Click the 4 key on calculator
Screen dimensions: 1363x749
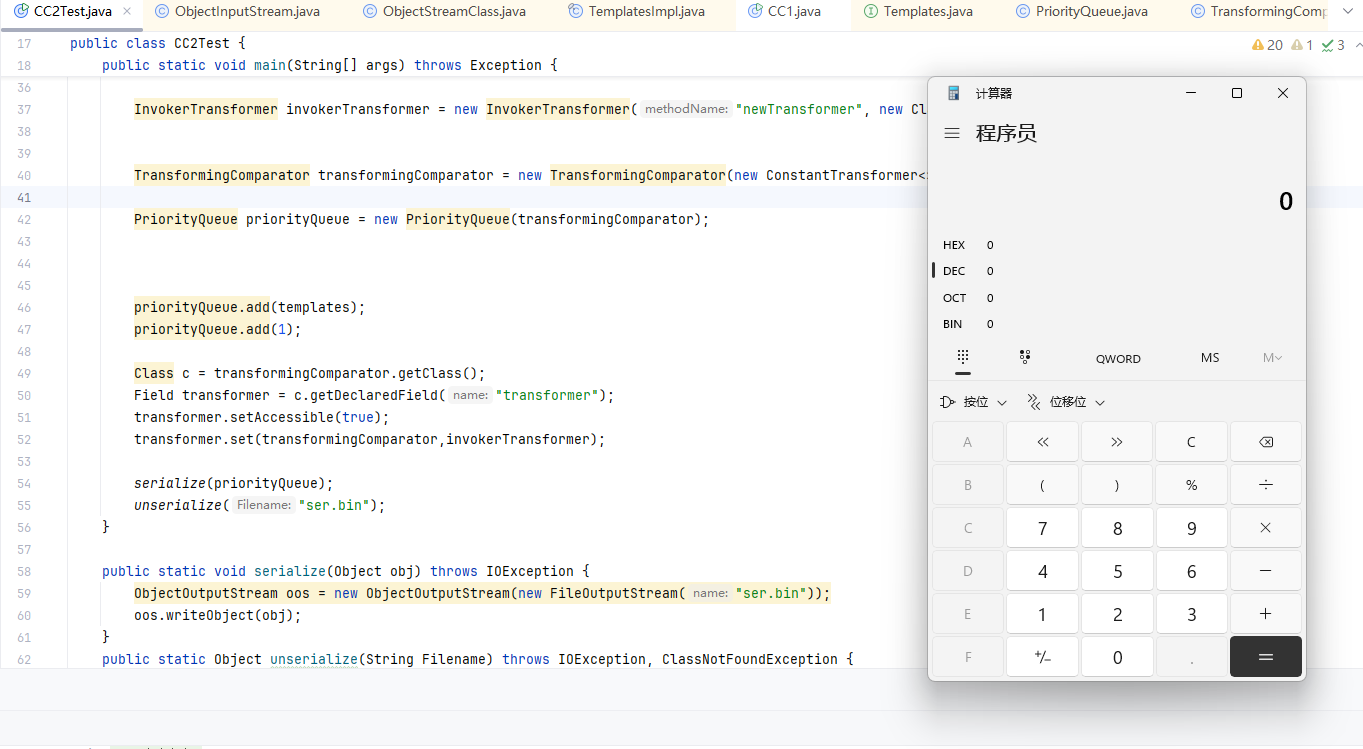[x=1042, y=571]
